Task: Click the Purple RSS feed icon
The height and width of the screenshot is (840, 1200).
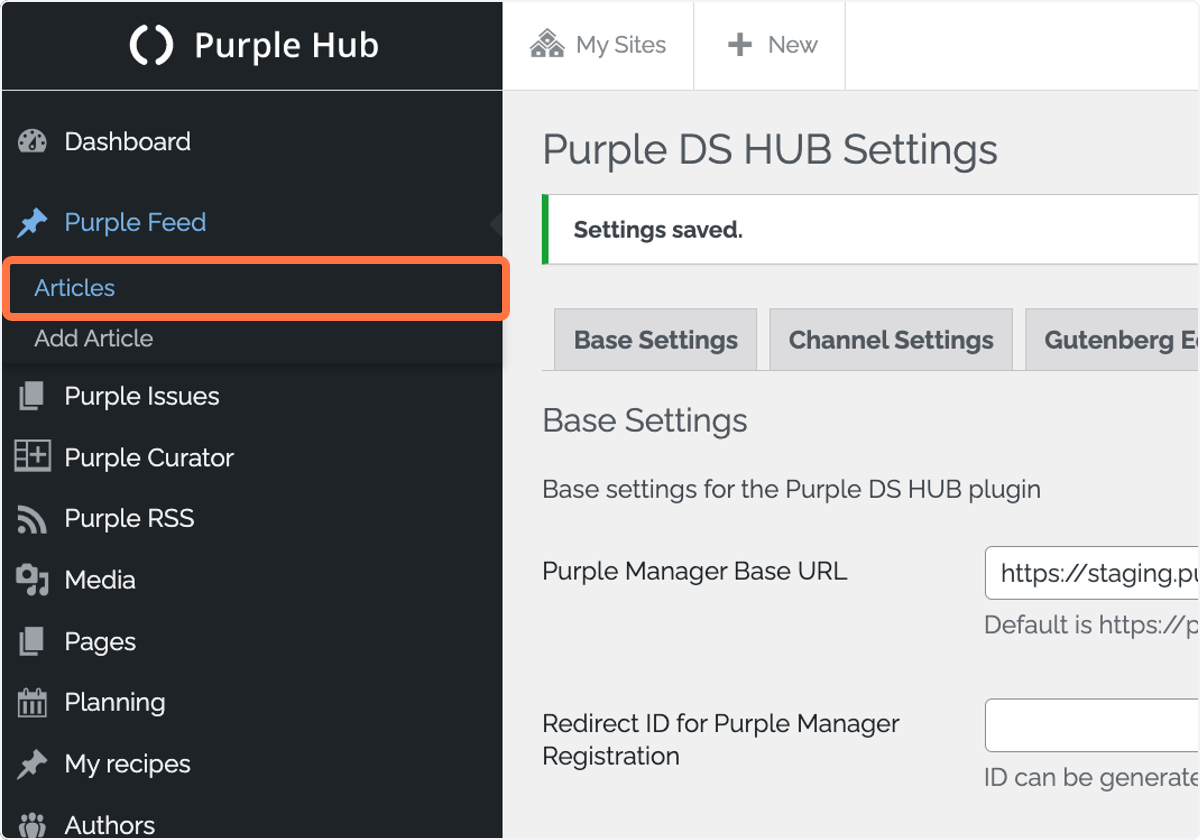Action: tap(32, 519)
